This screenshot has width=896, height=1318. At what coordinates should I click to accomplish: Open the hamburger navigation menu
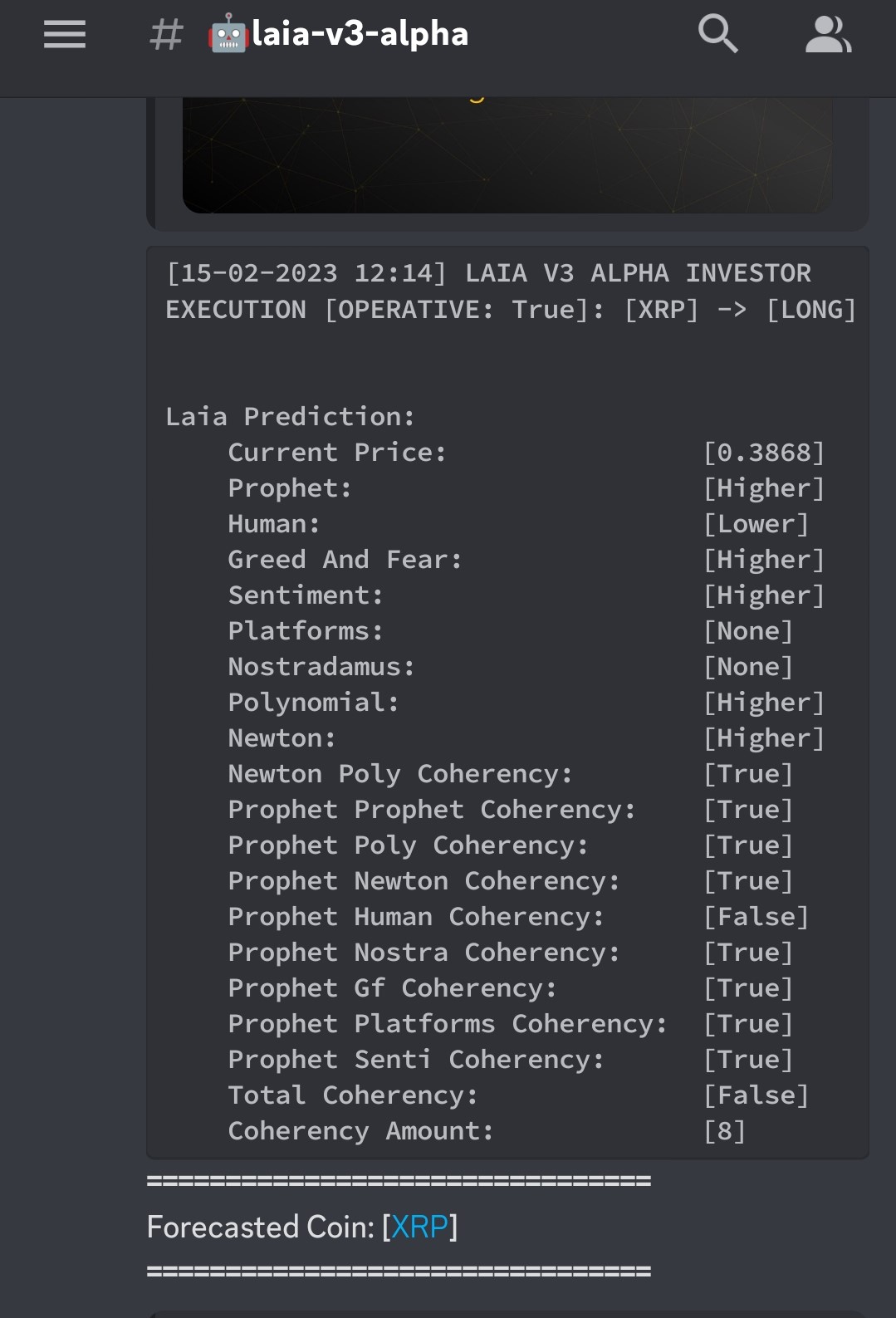(x=65, y=35)
